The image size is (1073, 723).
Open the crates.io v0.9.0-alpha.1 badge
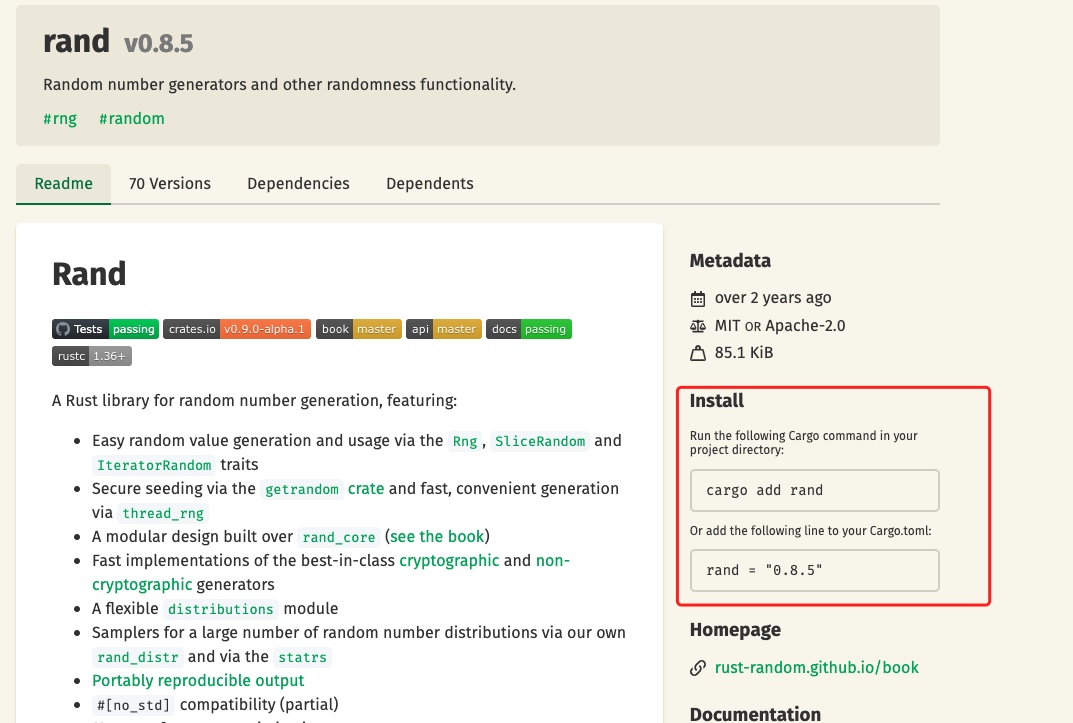[237, 329]
